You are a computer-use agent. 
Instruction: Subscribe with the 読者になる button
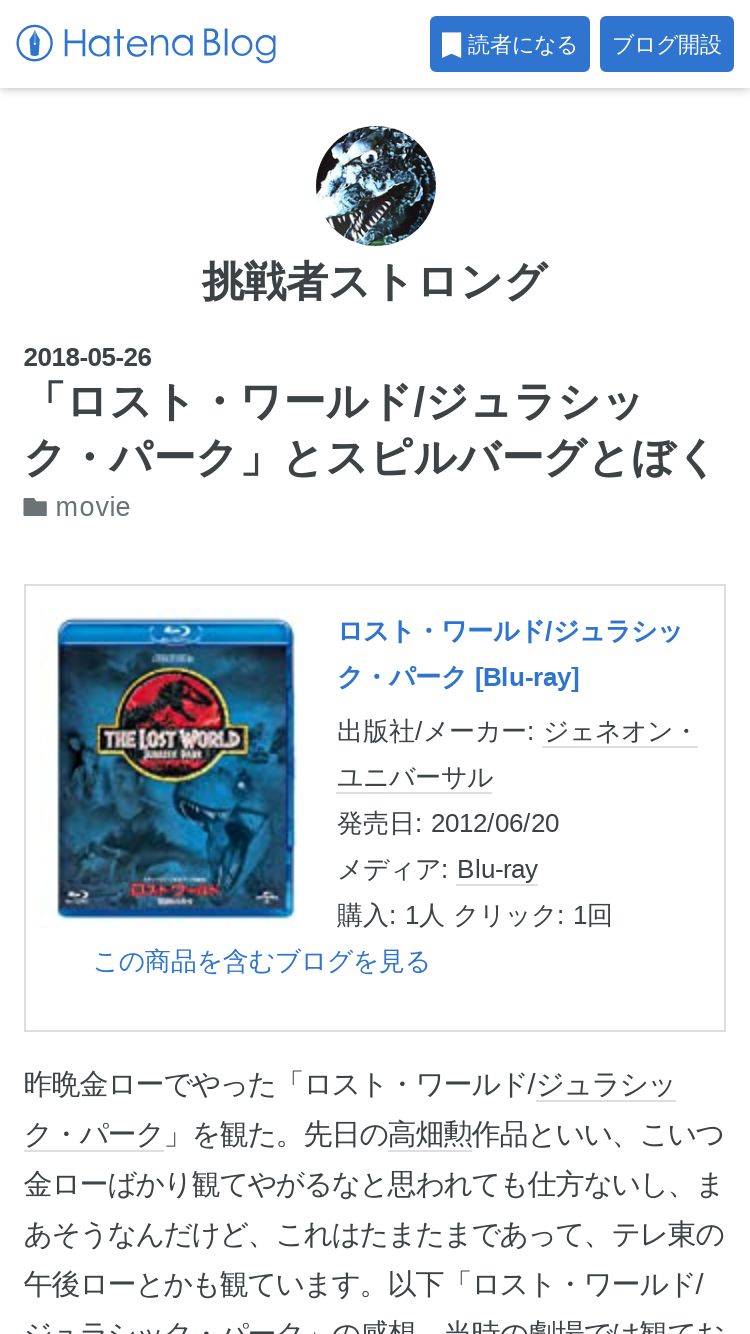(x=510, y=44)
